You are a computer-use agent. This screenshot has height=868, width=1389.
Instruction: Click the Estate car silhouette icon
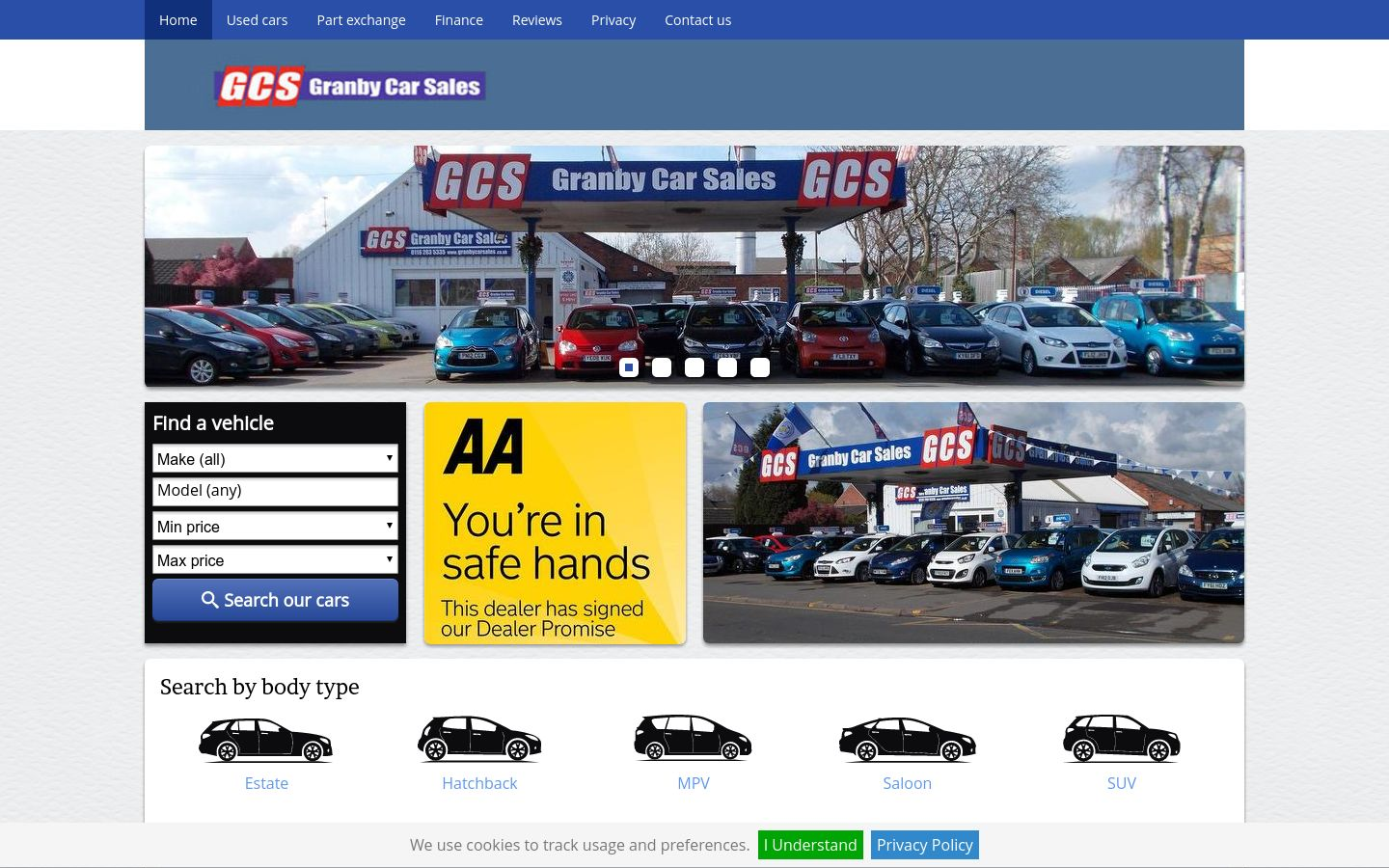coord(266,740)
